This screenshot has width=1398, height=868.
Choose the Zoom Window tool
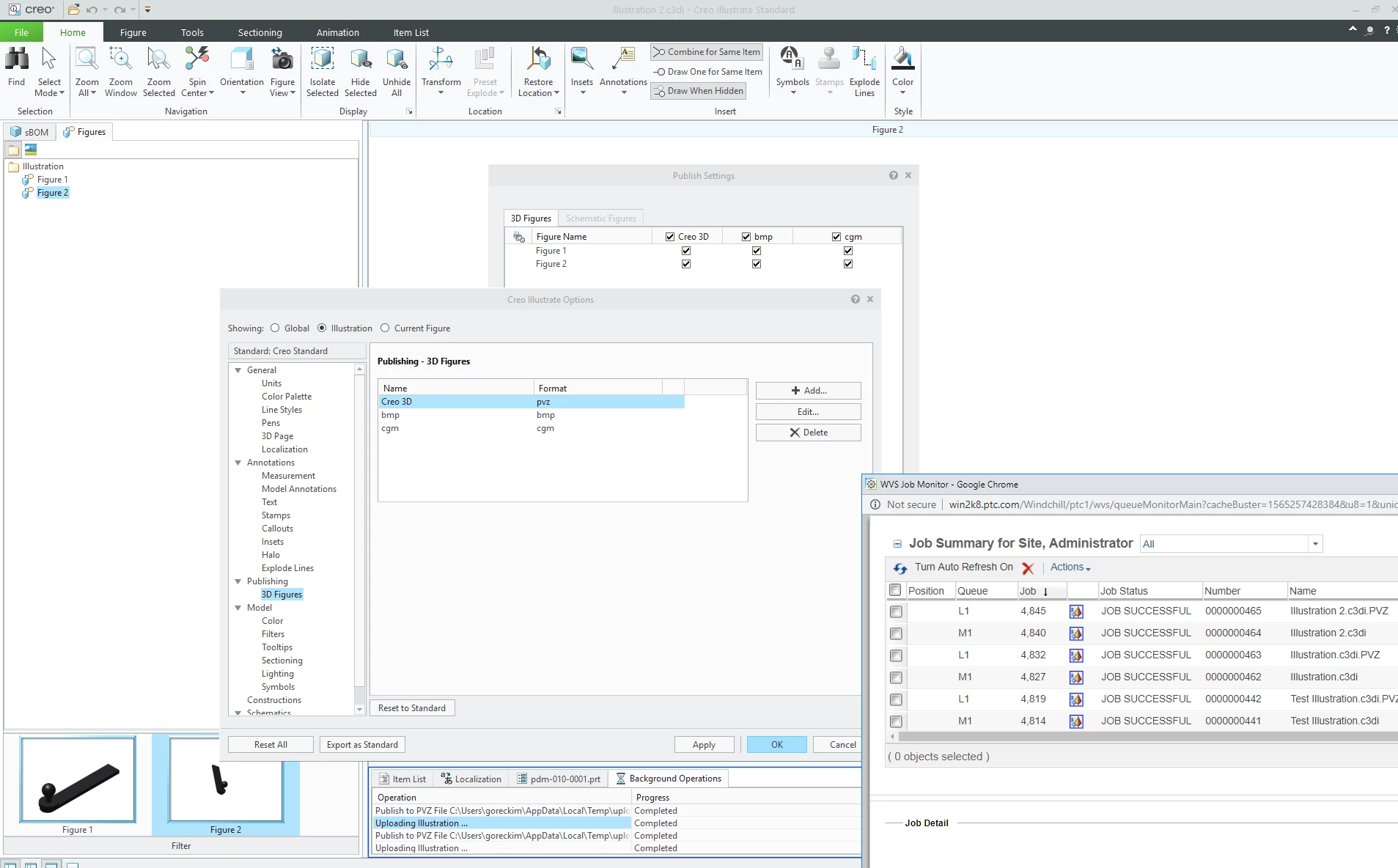pos(120,59)
